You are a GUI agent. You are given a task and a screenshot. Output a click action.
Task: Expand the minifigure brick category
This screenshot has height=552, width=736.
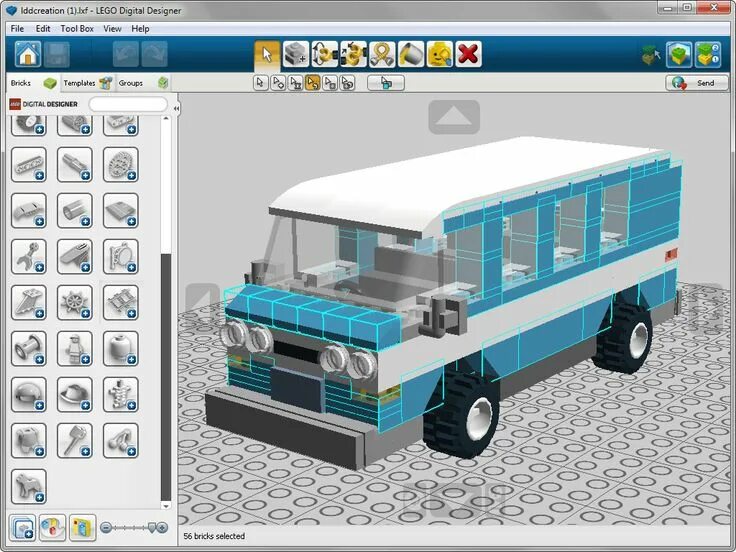[x=75, y=349]
